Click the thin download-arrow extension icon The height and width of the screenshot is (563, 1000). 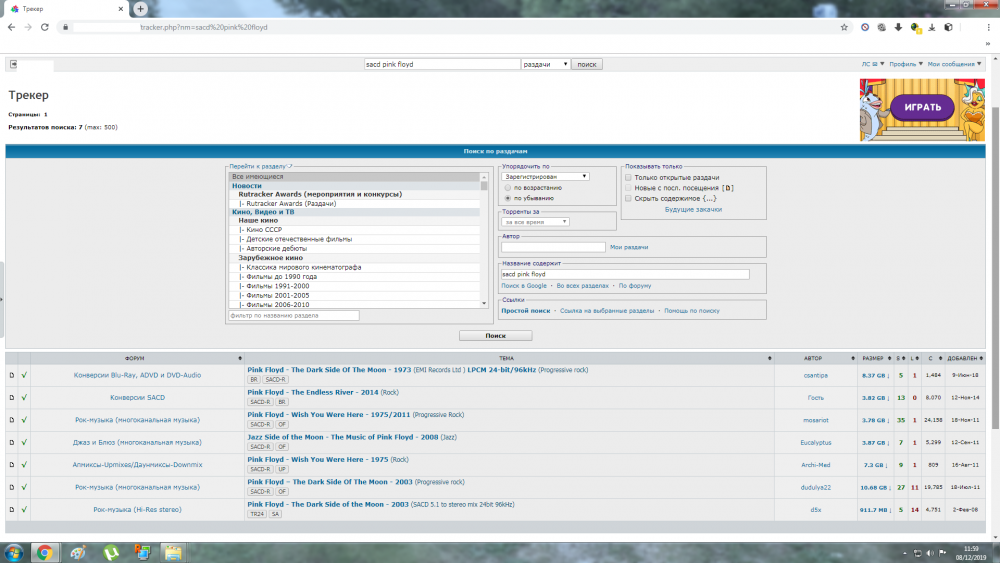click(932, 27)
